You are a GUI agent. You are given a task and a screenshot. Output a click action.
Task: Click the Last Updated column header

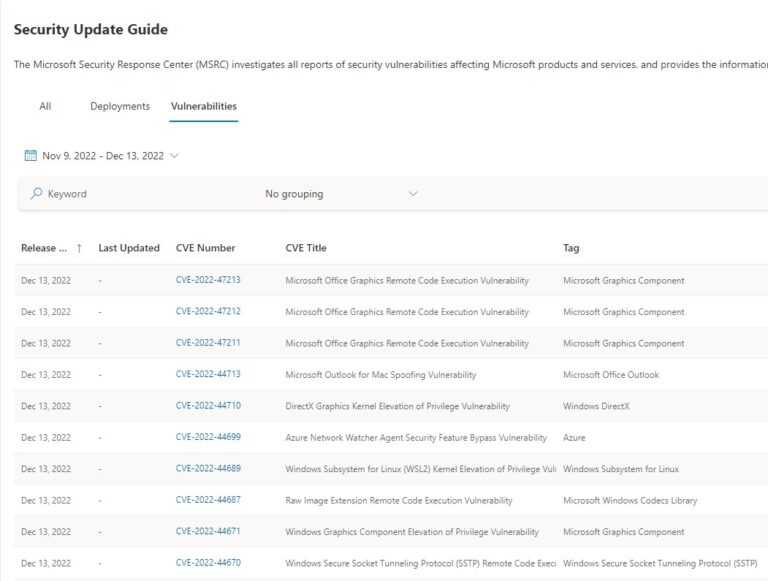[x=129, y=248]
